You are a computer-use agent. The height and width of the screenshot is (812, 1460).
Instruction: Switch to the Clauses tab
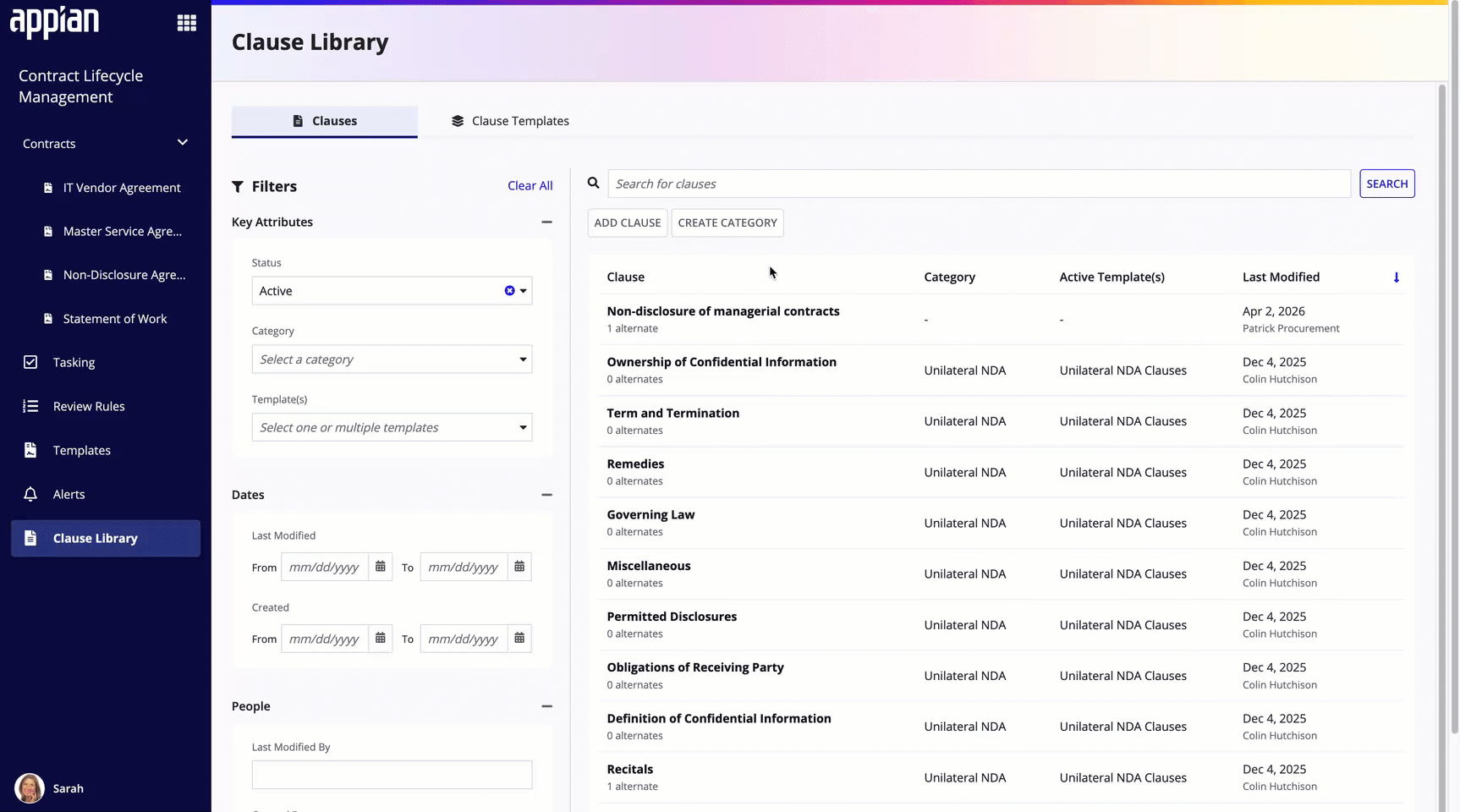(x=325, y=121)
